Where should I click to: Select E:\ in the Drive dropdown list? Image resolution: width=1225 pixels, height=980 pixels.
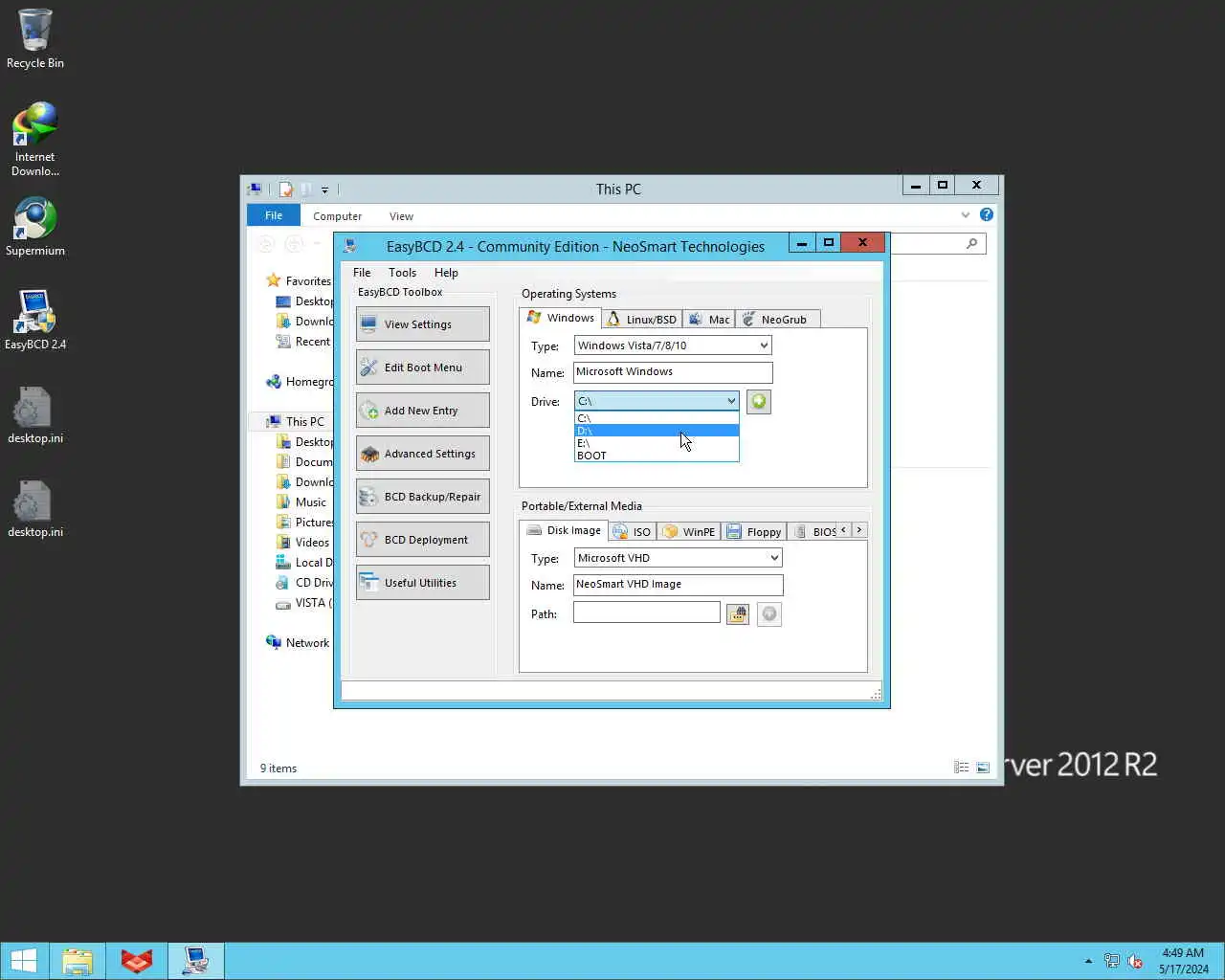click(657, 443)
